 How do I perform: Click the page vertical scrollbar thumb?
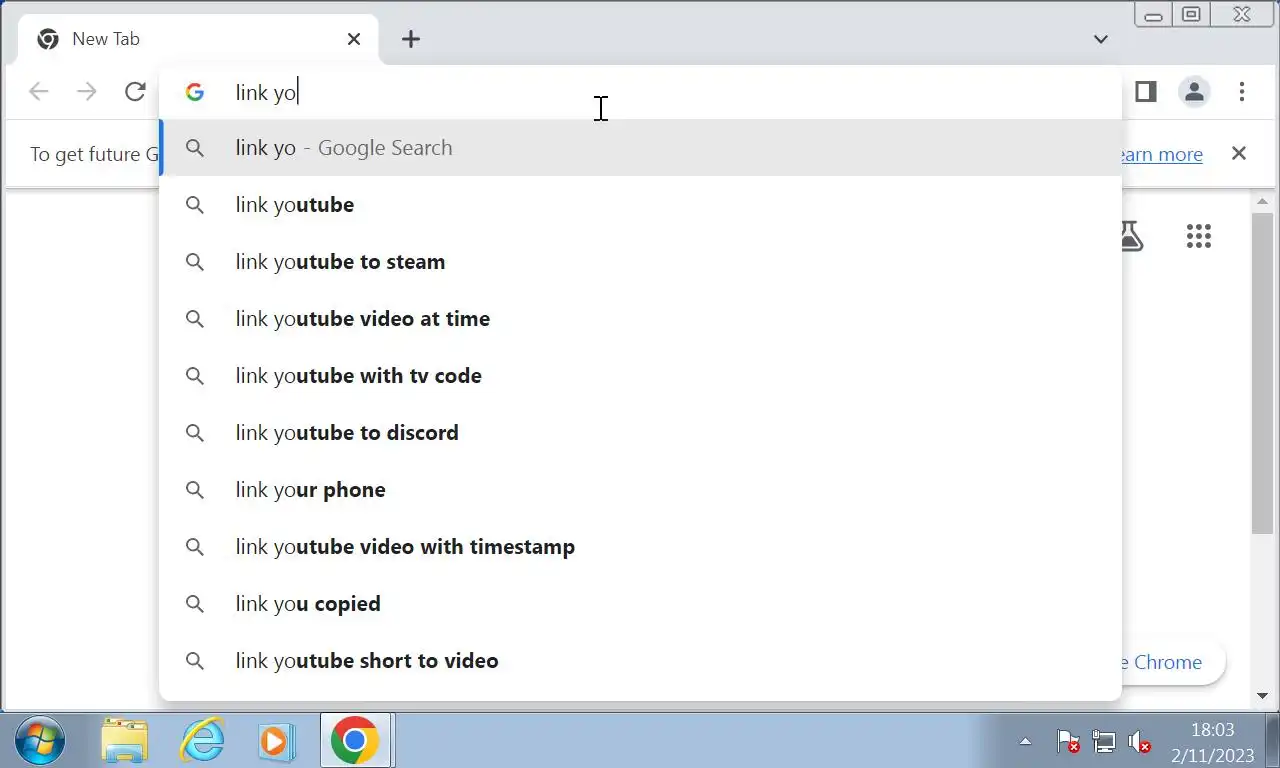(x=1262, y=373)
